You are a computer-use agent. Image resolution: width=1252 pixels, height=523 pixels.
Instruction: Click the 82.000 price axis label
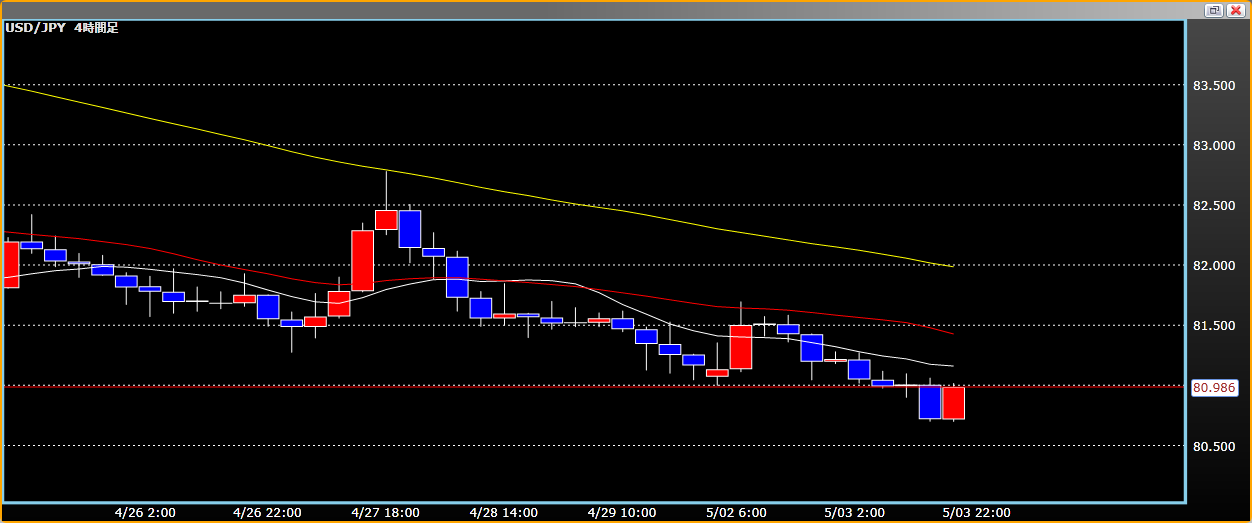[1215, 266]
